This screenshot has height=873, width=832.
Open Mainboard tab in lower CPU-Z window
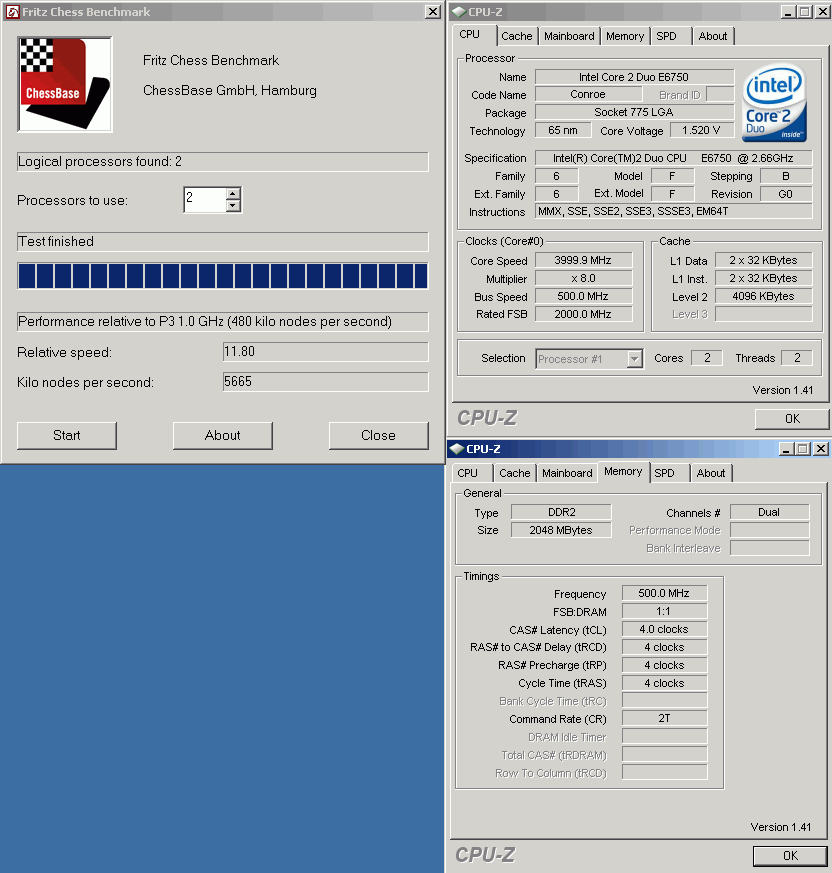567,473
